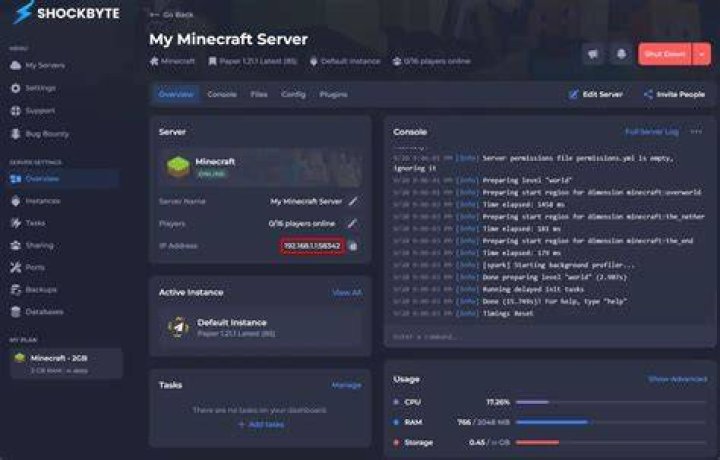Click the Shockbyte logo
The height and width of the screenshot is (460, 720).
pyautogui.click(x=67, y=12)
